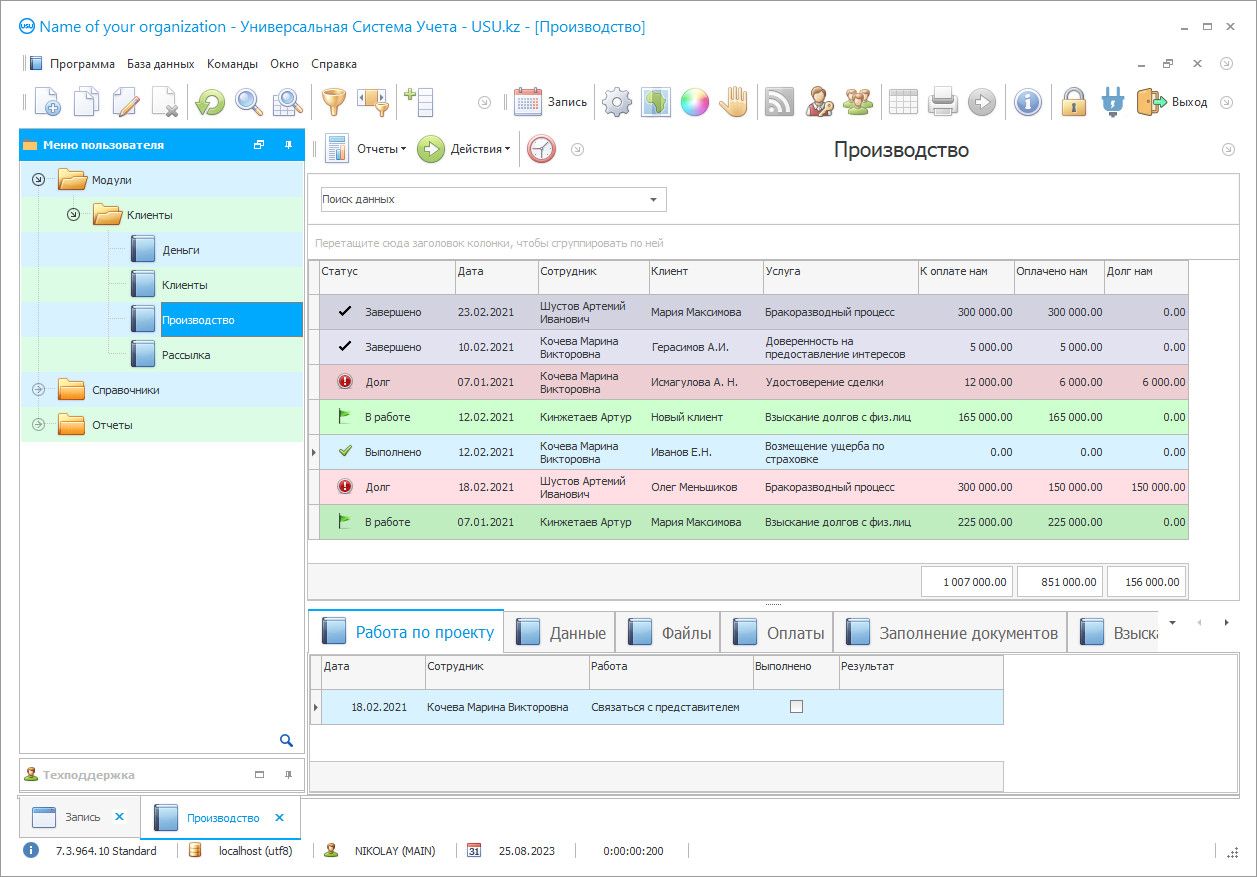This screenshot has width=1257, height=877.
Task: Open the tab list dropdown arrow beside the tabs
Action: [x=1173, y=622]
